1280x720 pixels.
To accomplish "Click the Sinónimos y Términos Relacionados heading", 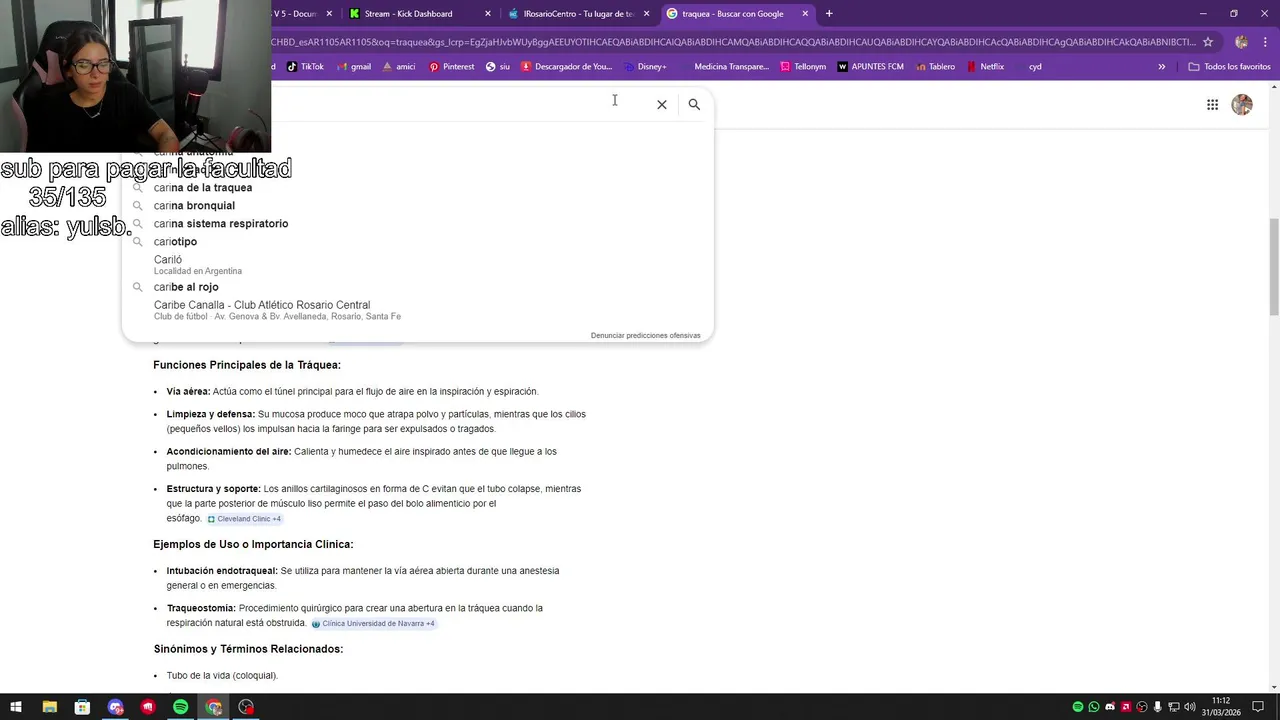I will pos(248,650).
